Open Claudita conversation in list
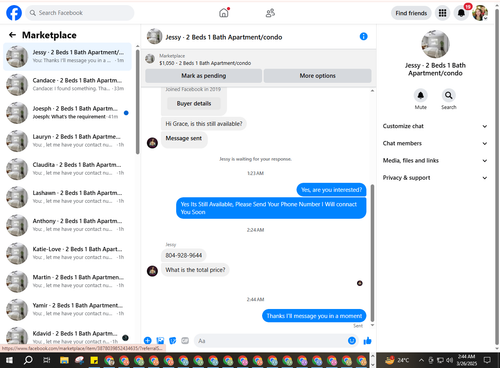Screen dimensions: 500x368 [68, 169]
